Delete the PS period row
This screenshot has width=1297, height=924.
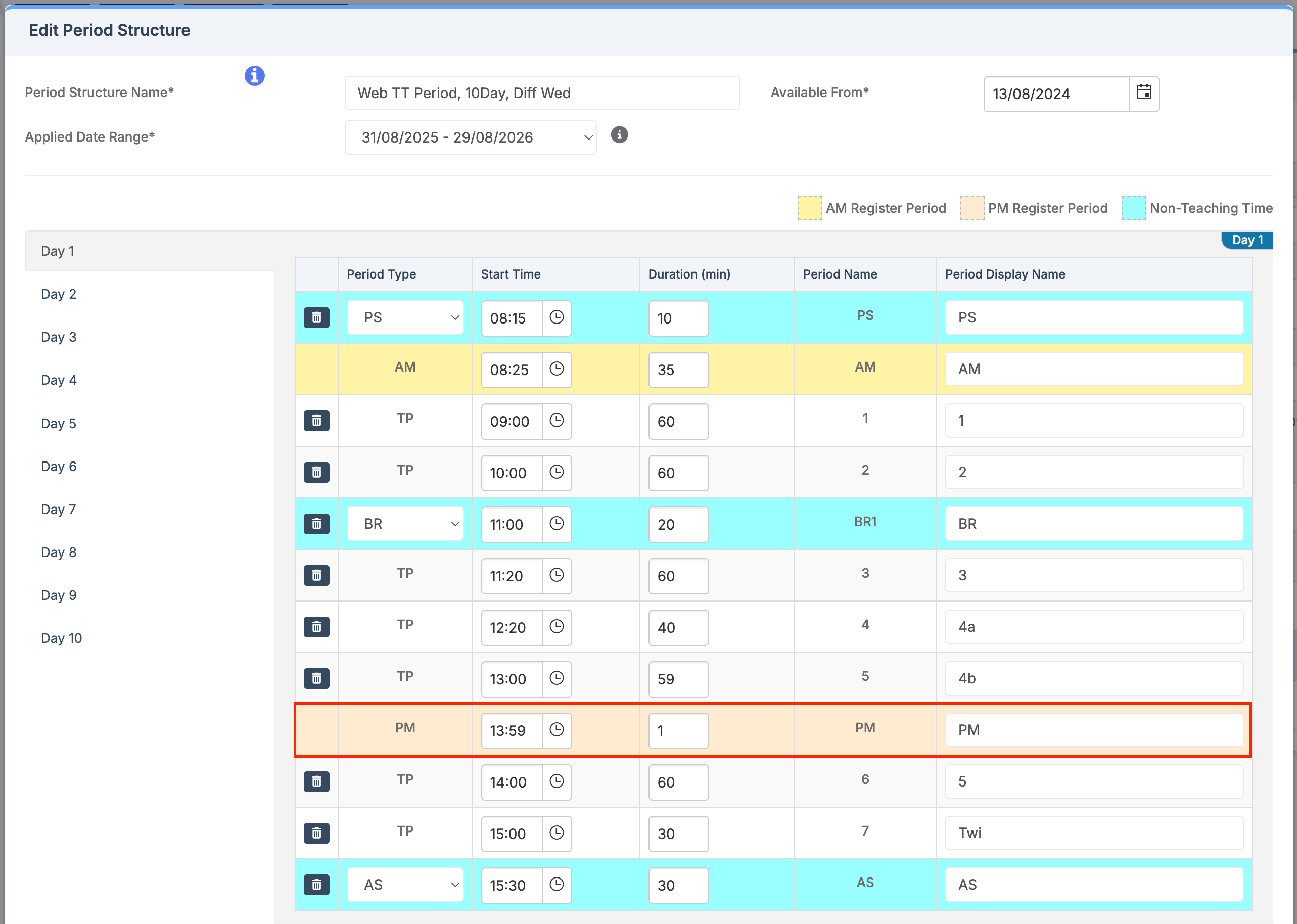coord(316,317)
